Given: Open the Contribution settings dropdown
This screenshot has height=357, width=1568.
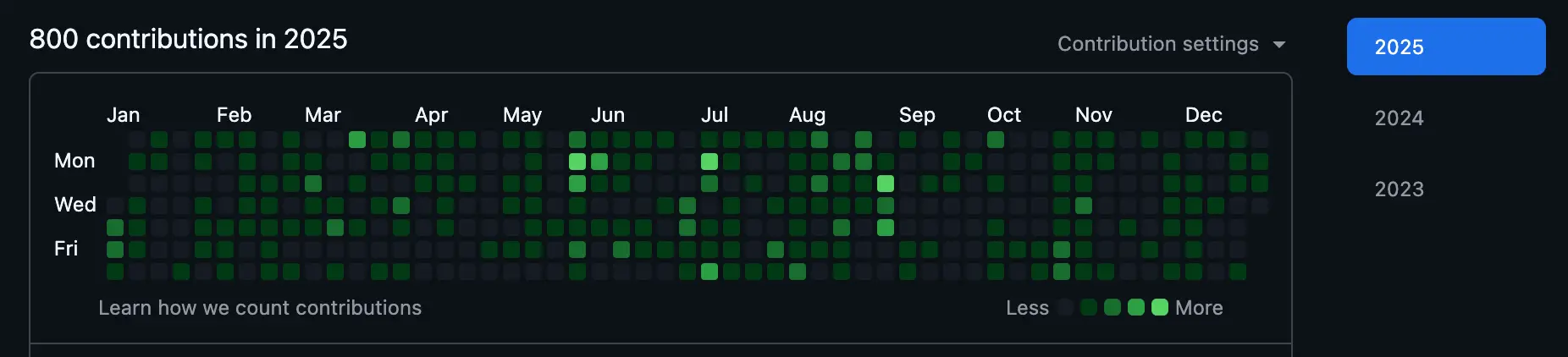Looking at the screenshot, I should [1158, 44].
